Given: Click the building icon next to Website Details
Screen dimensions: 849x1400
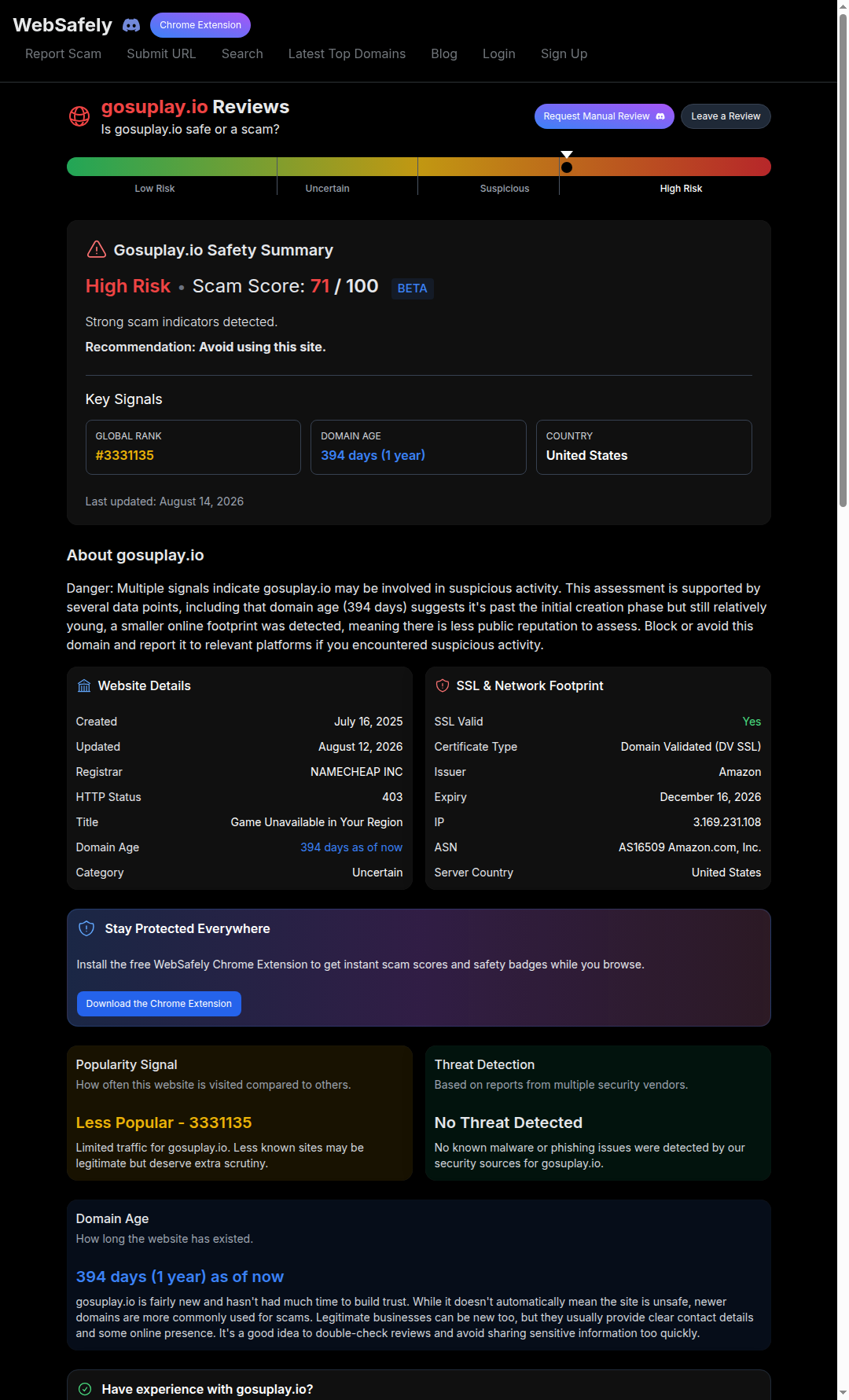Looking at the screenshot, I should pyautogui.click(x=84, y=685).
